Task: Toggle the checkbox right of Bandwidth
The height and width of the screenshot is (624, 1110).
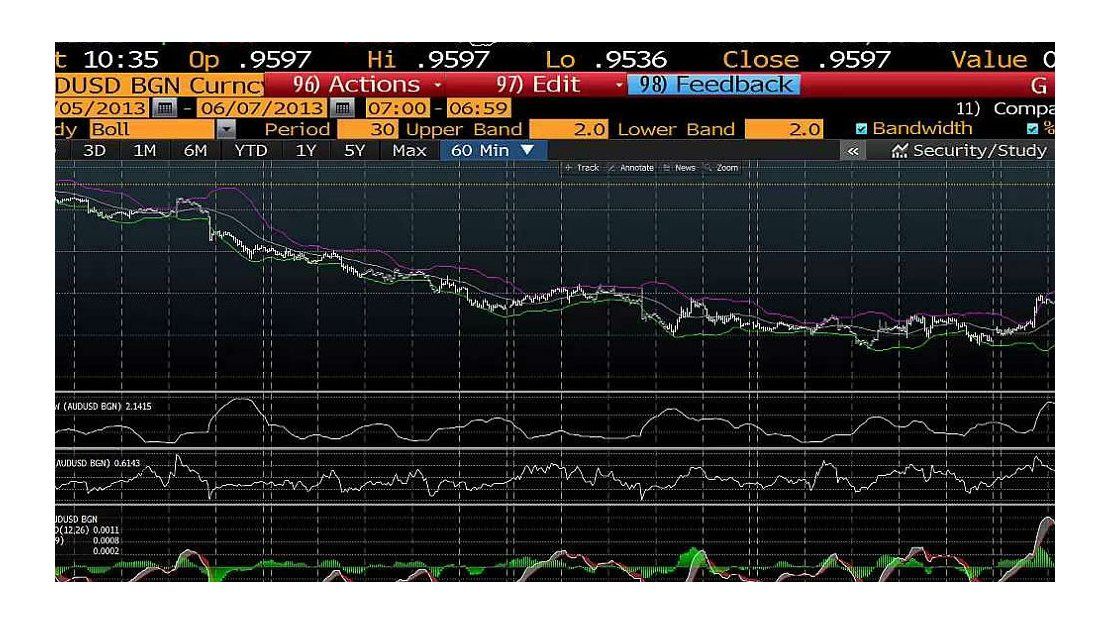Action: (x=1033, y=129)
